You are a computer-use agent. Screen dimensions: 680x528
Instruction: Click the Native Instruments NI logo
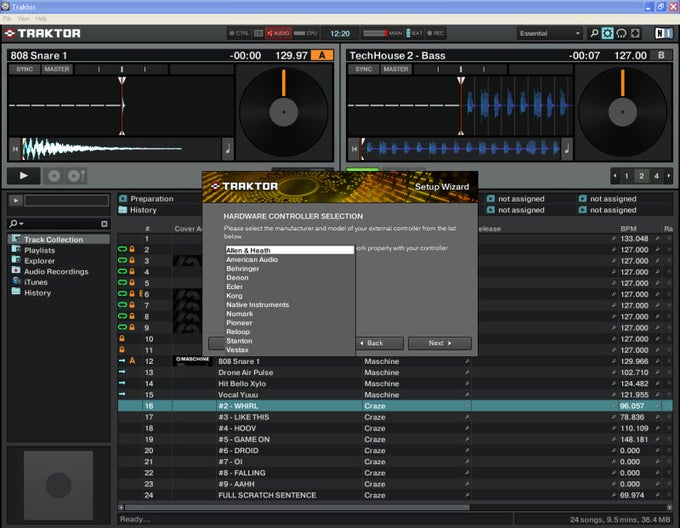coord(664,33)
